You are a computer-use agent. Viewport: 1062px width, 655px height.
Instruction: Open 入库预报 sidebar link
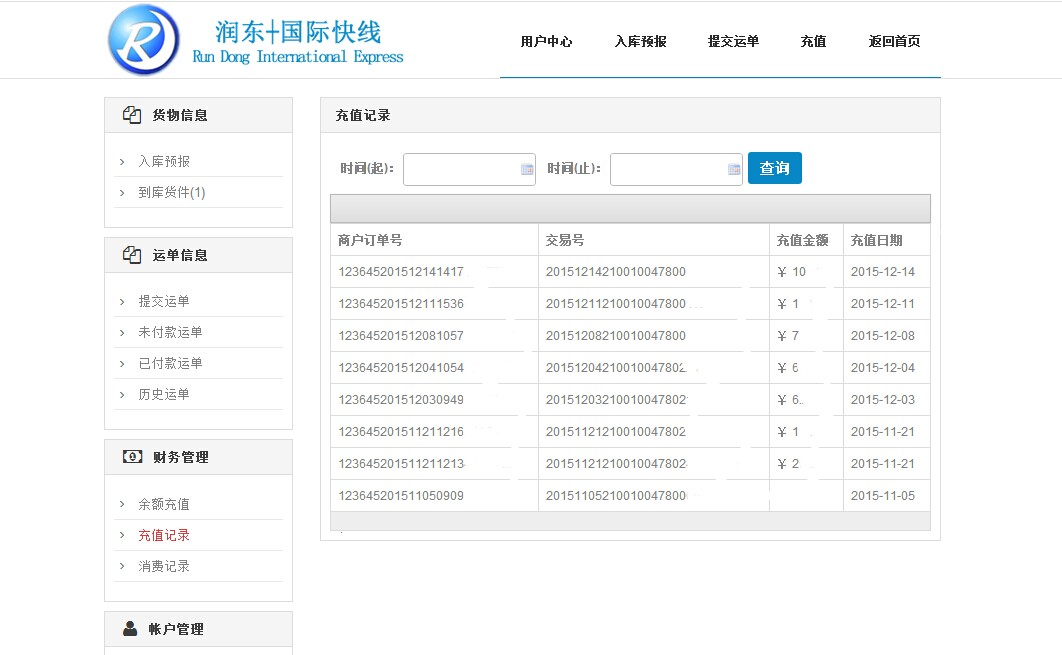coord(164,161)
